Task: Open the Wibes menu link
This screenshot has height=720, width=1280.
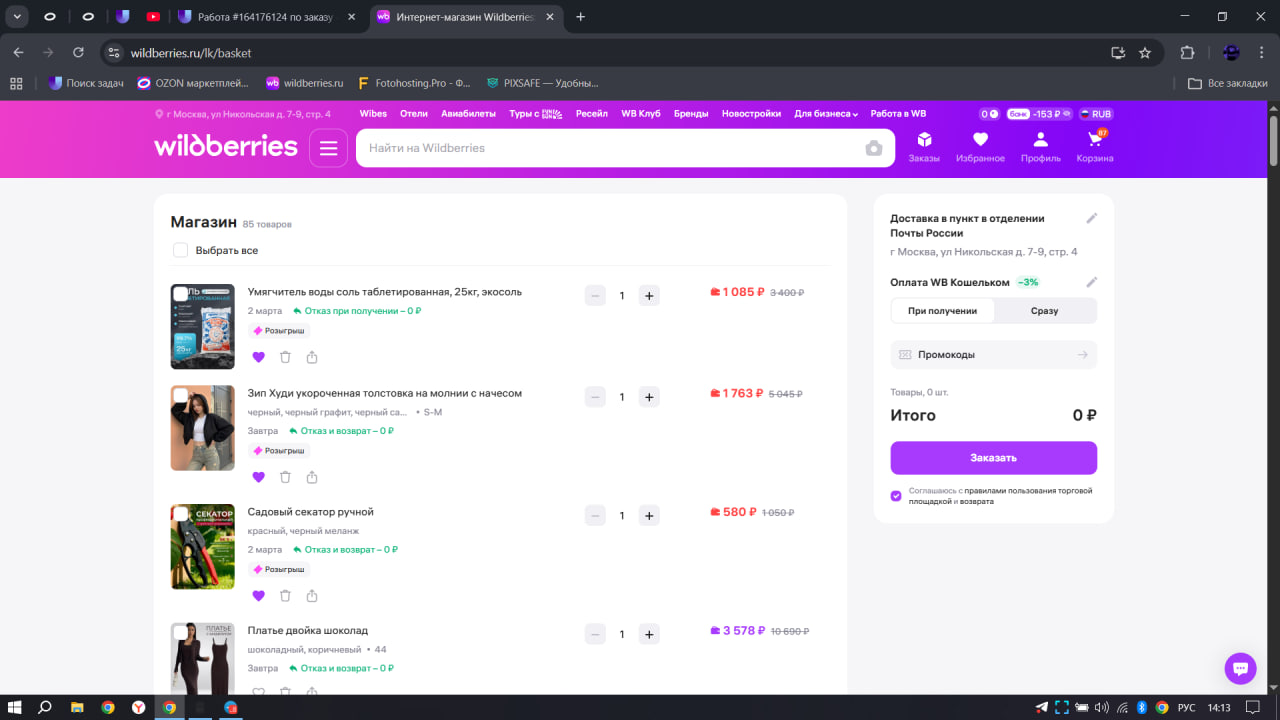Action: pos(373,114)
